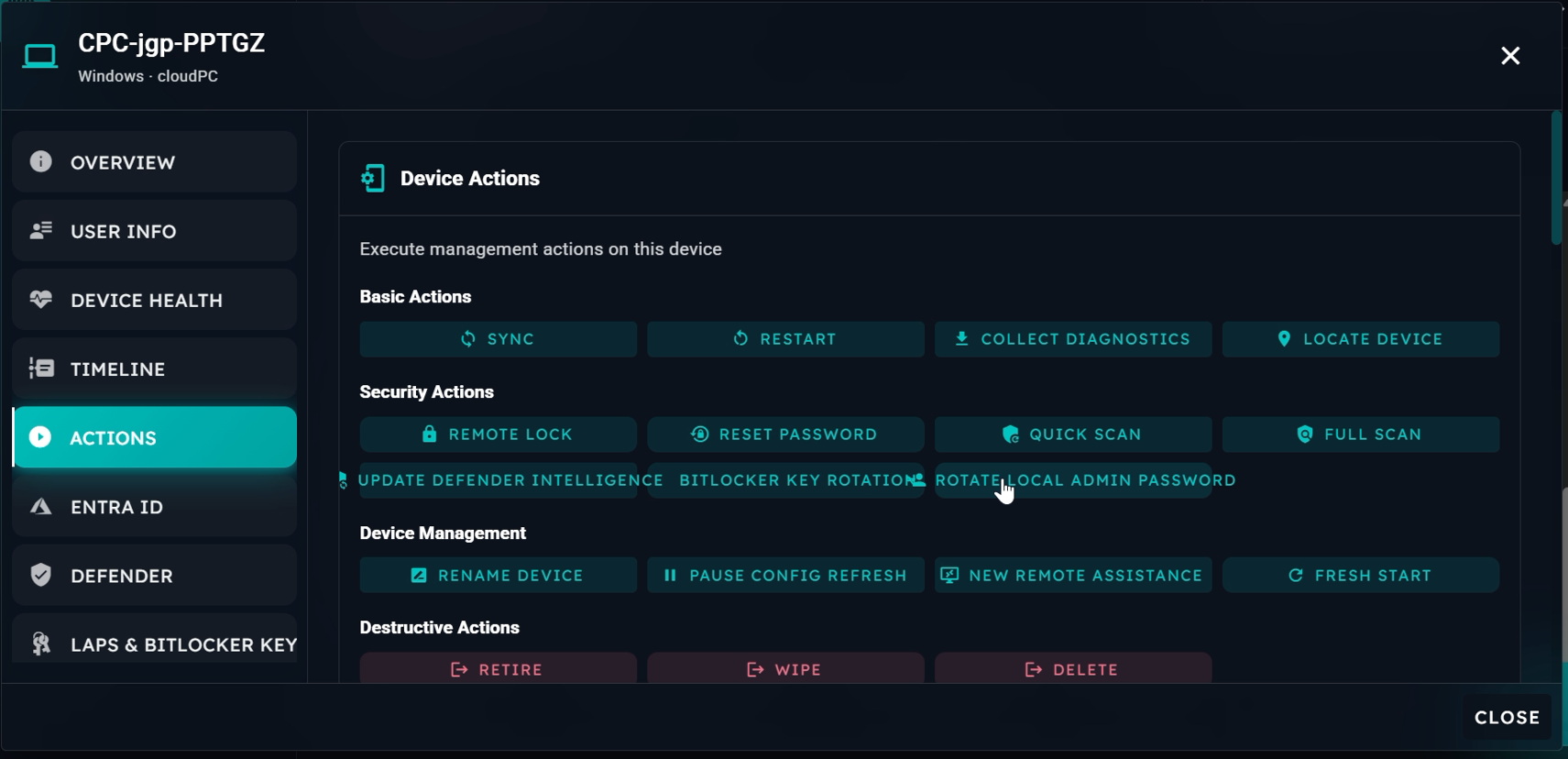This screenshot has width=1568, height=759.
Task: Click the Reset Password icon
Action: (699, 434)
